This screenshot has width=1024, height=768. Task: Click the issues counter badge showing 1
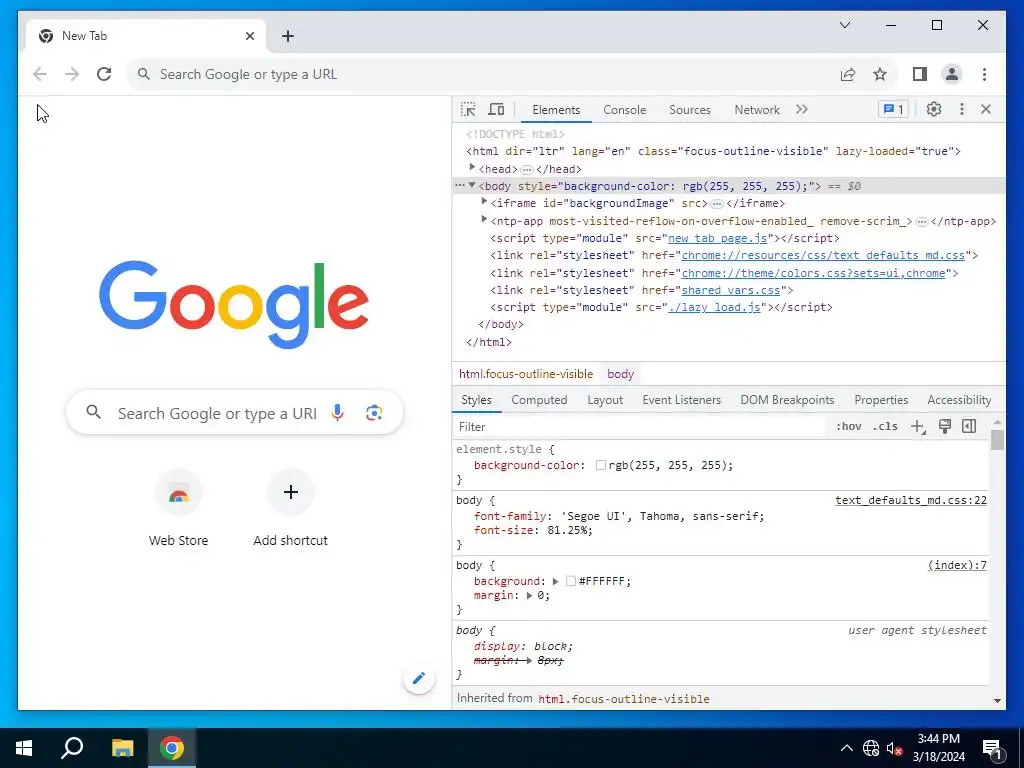click(x=893, y=109)
